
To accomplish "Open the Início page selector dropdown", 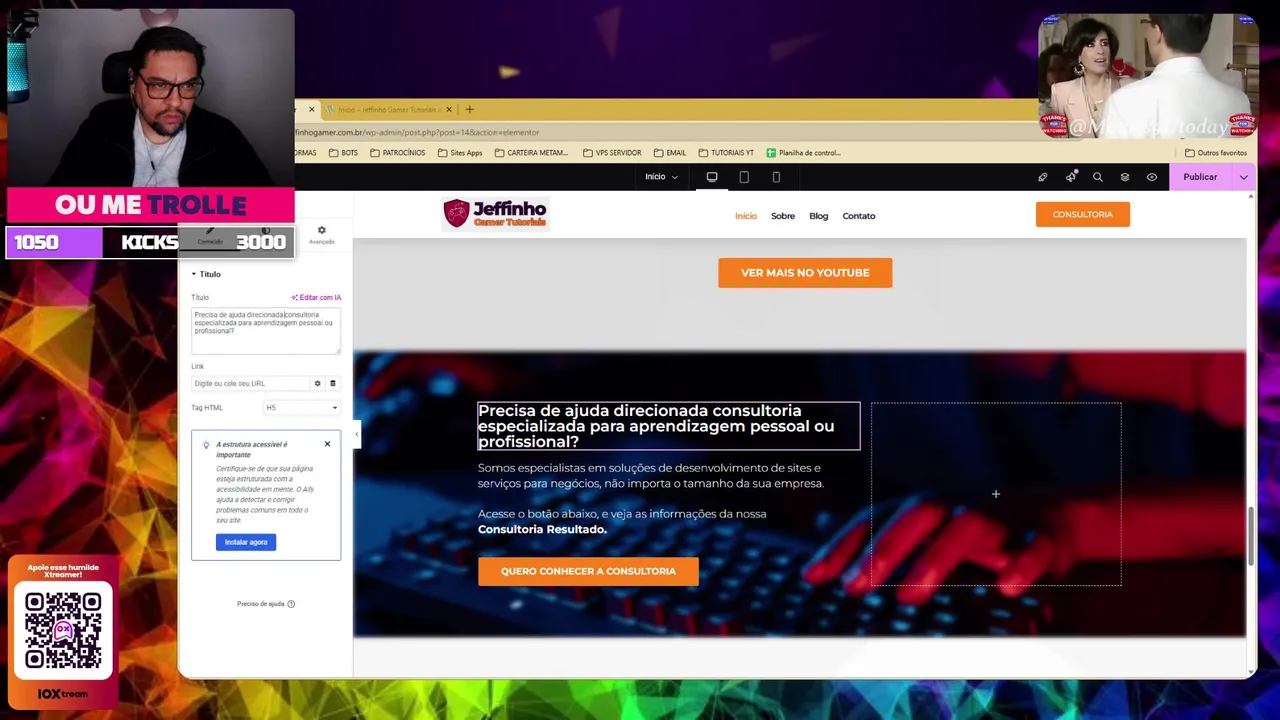I will click(661, 177).
